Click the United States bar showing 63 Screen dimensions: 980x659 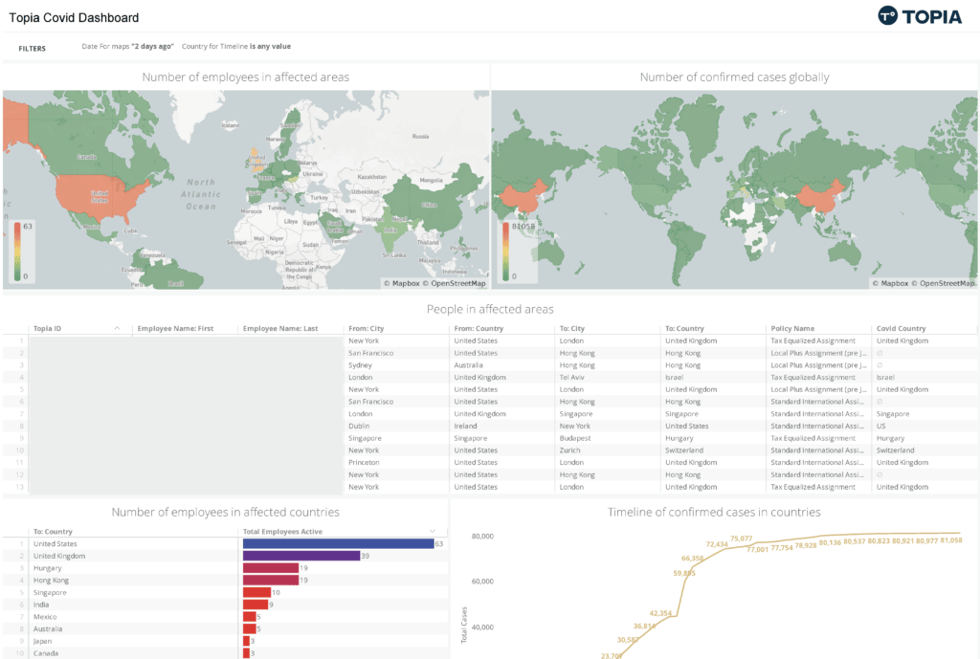tap(338, 544)
